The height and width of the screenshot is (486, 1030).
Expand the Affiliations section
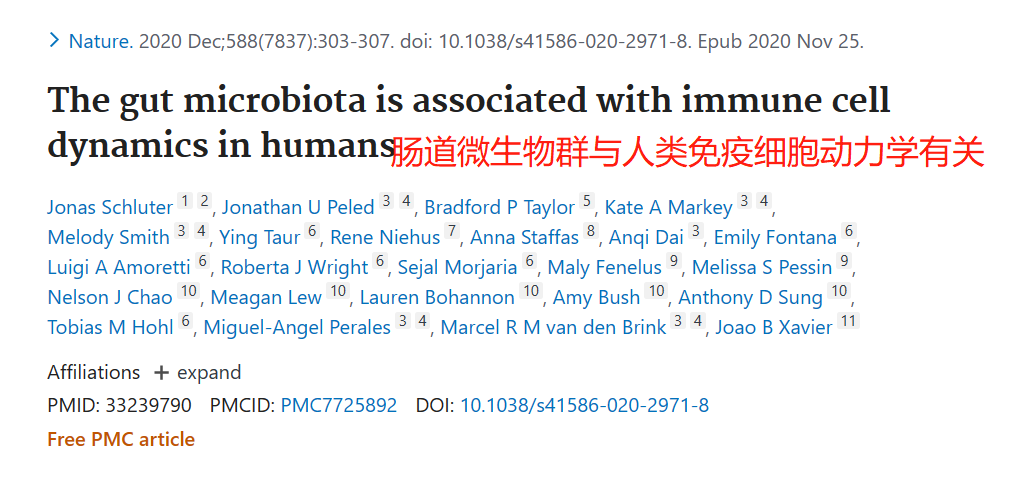[x=197, y=372]
